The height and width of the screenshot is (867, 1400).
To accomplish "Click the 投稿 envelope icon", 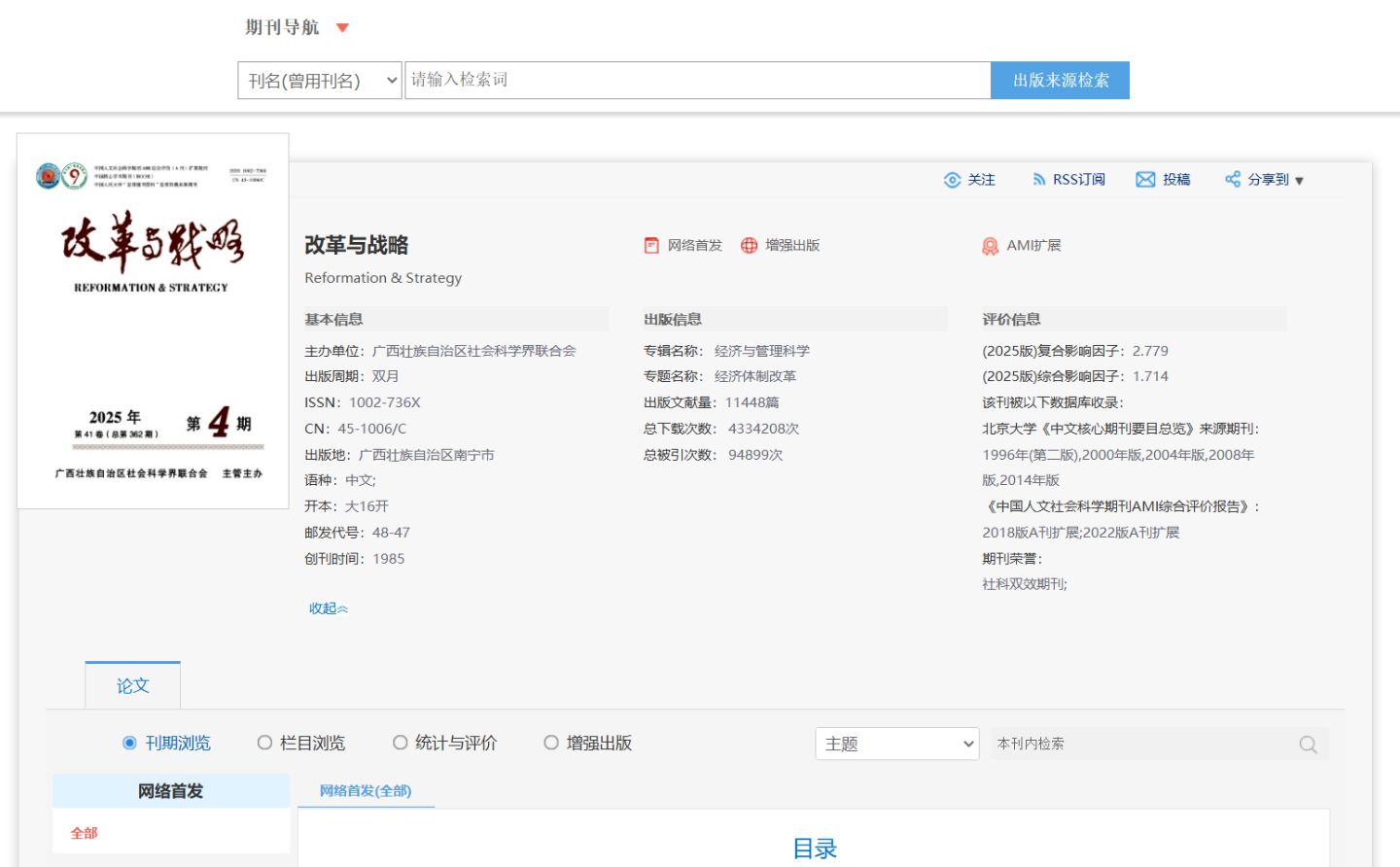I will [1145, 180].
